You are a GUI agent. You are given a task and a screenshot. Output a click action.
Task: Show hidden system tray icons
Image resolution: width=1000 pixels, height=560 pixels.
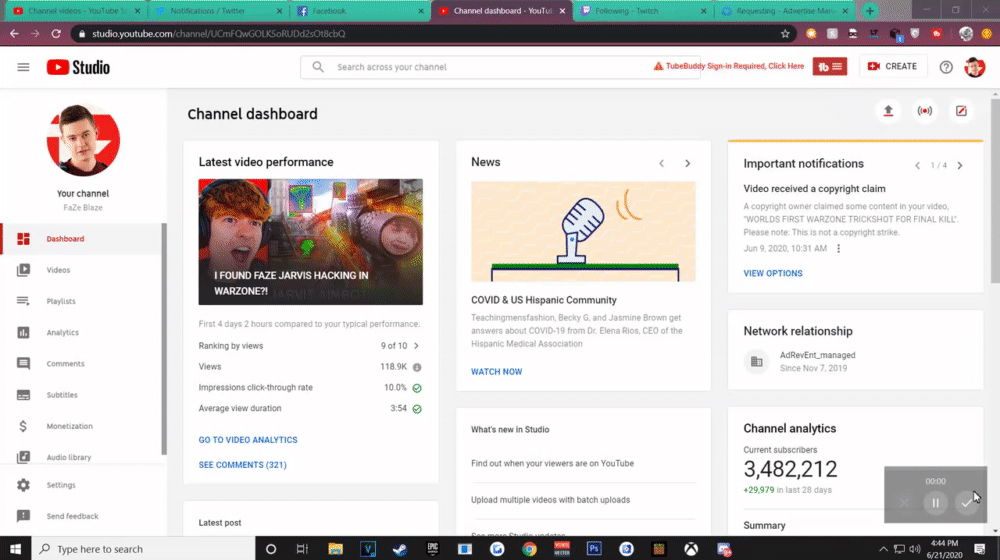tap(883, 549)
